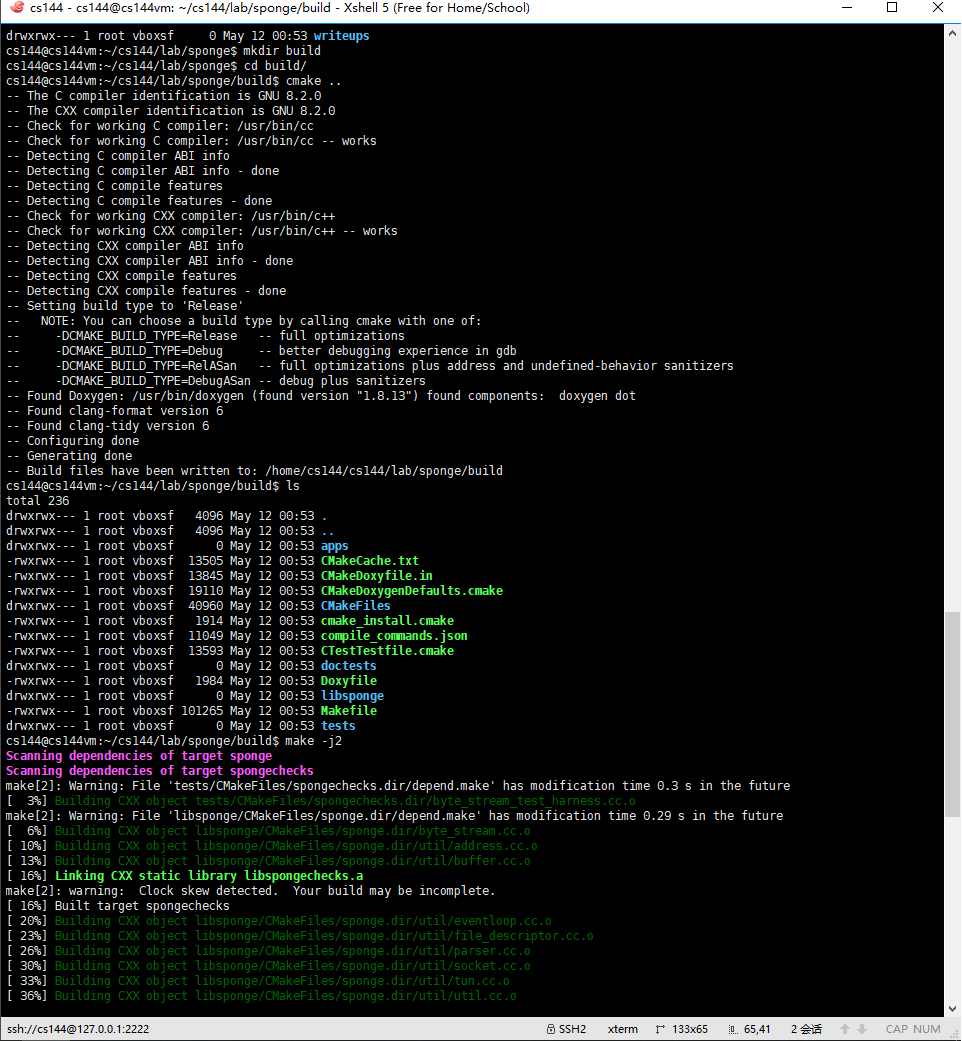
Task: Click the 'Configuring done' line
Action: tap(72, 441)
